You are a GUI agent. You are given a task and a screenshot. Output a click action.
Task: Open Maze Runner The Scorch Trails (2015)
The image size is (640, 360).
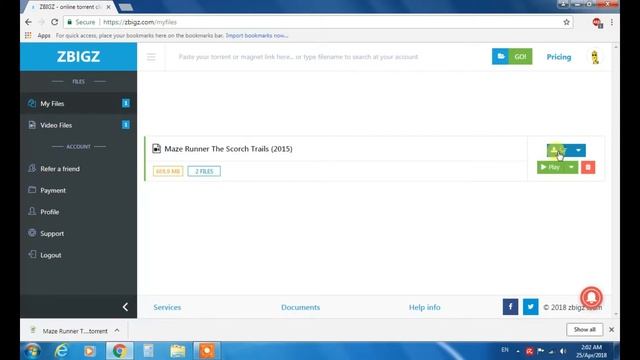[x=228, y=149]
